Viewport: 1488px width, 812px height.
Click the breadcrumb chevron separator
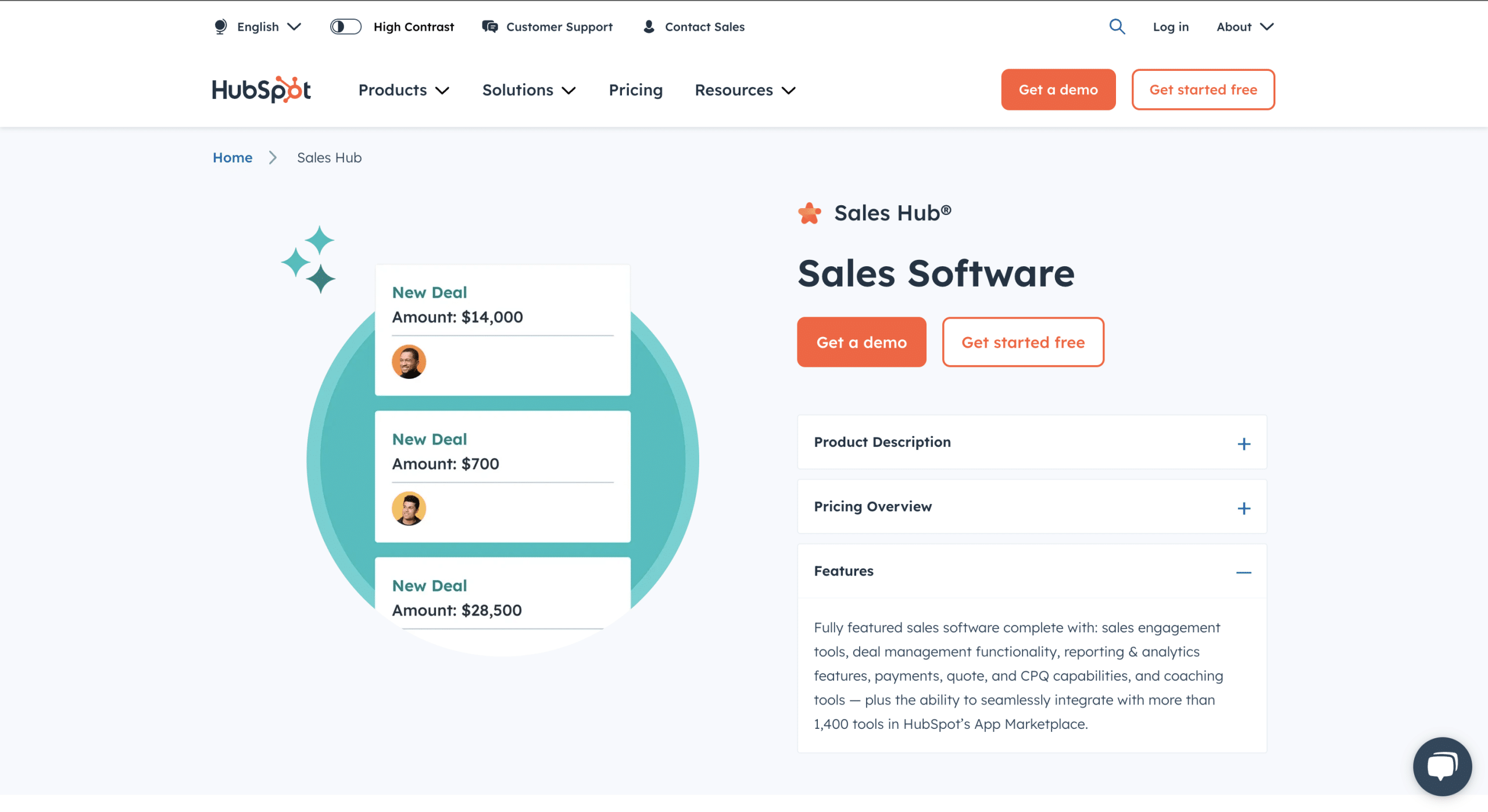(273, 158)
